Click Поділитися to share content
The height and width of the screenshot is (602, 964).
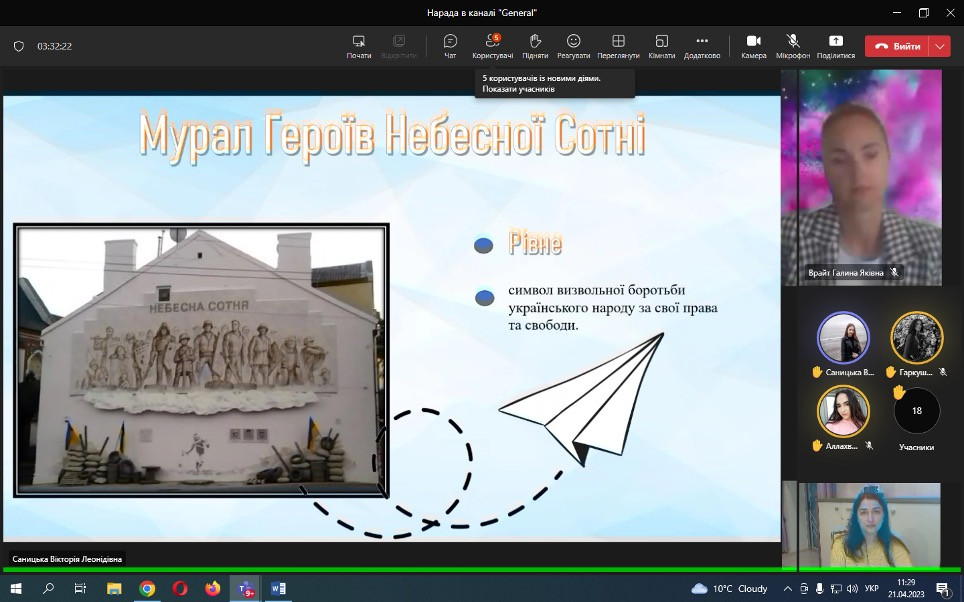(836, 46)
